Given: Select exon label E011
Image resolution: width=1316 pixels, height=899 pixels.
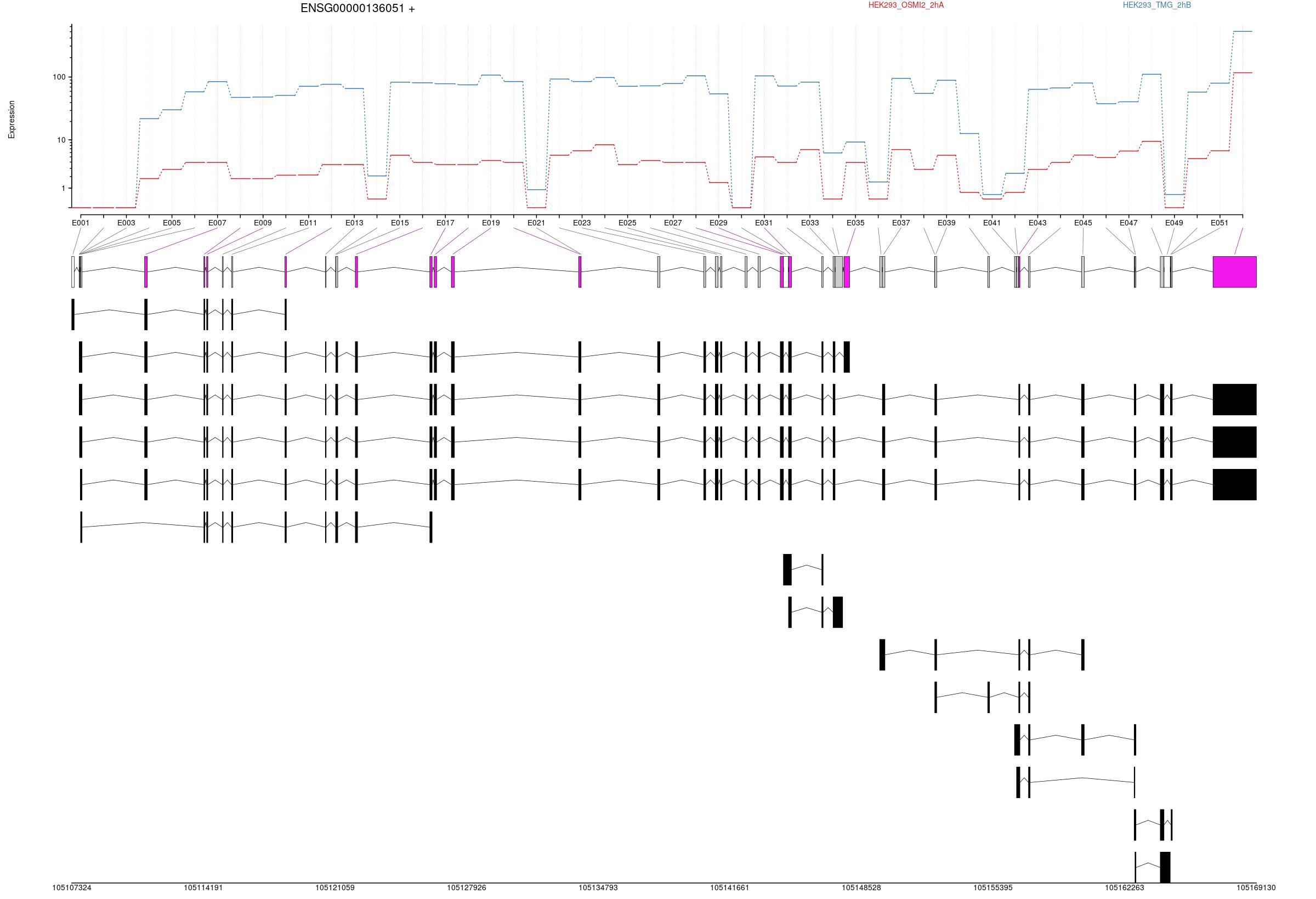Looking at the screenshot, I should pyautogui.click(x=308, y=223).
